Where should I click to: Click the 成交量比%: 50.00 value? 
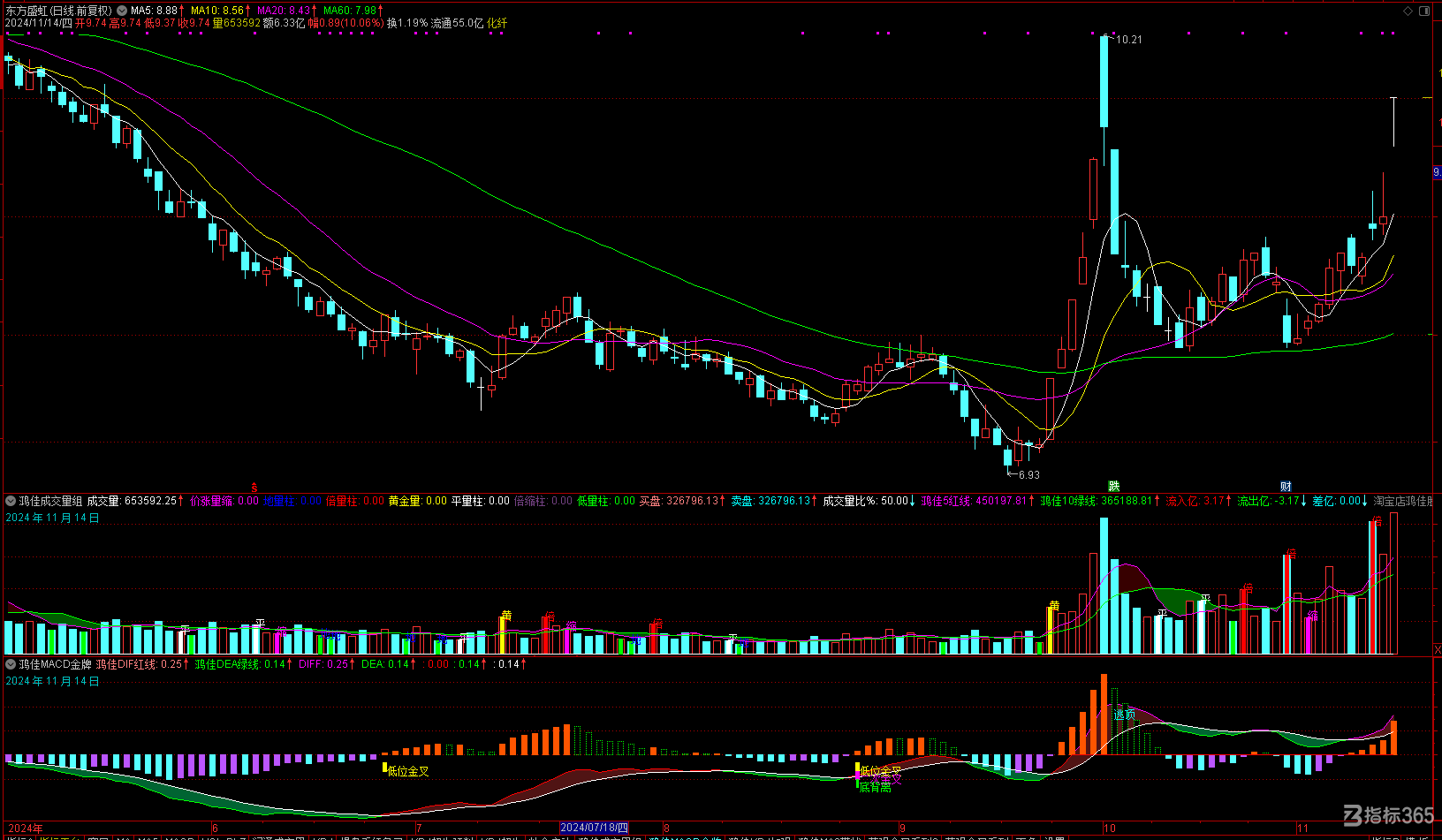click(x=865, y=501)
